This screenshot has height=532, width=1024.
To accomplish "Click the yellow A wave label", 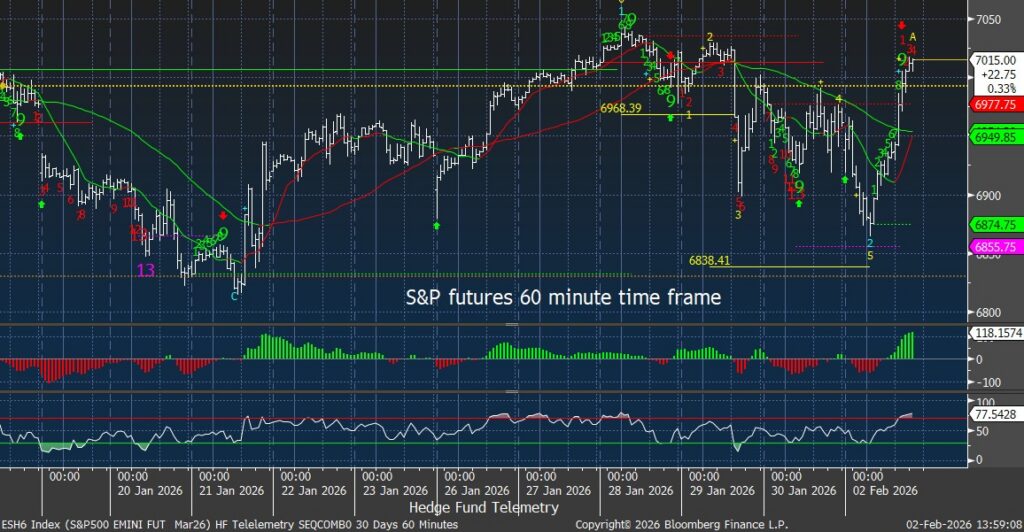I will [913, 38].
